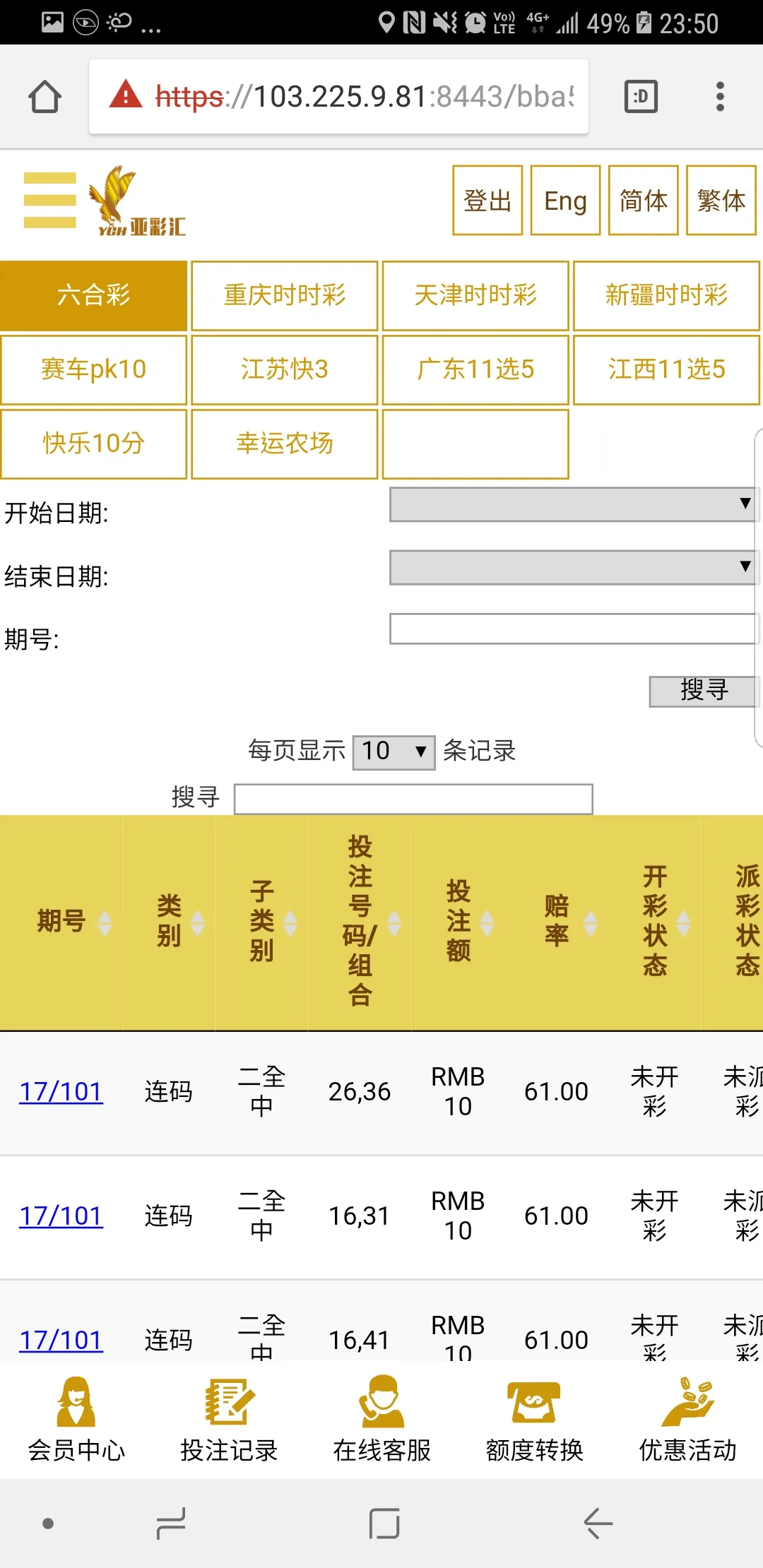Open the yellow hamburger menu

(x=49, y=201)
